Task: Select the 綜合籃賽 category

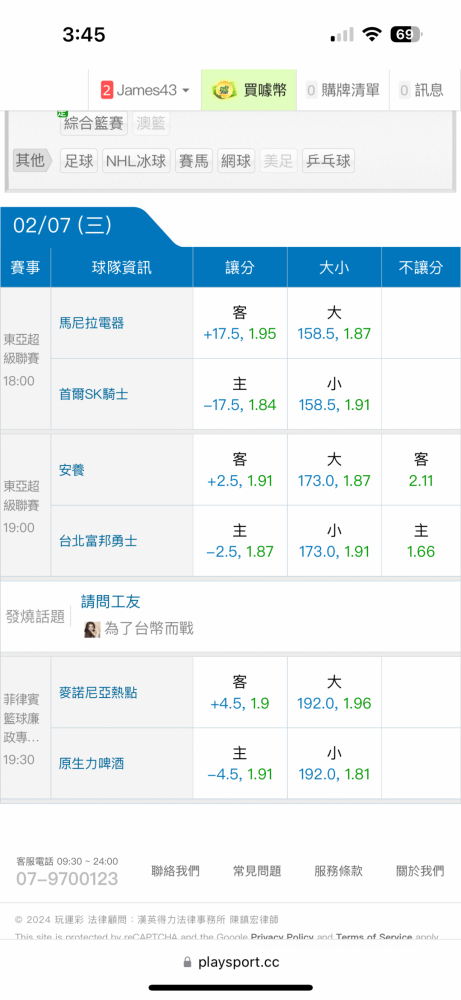Action: [94, 123]
